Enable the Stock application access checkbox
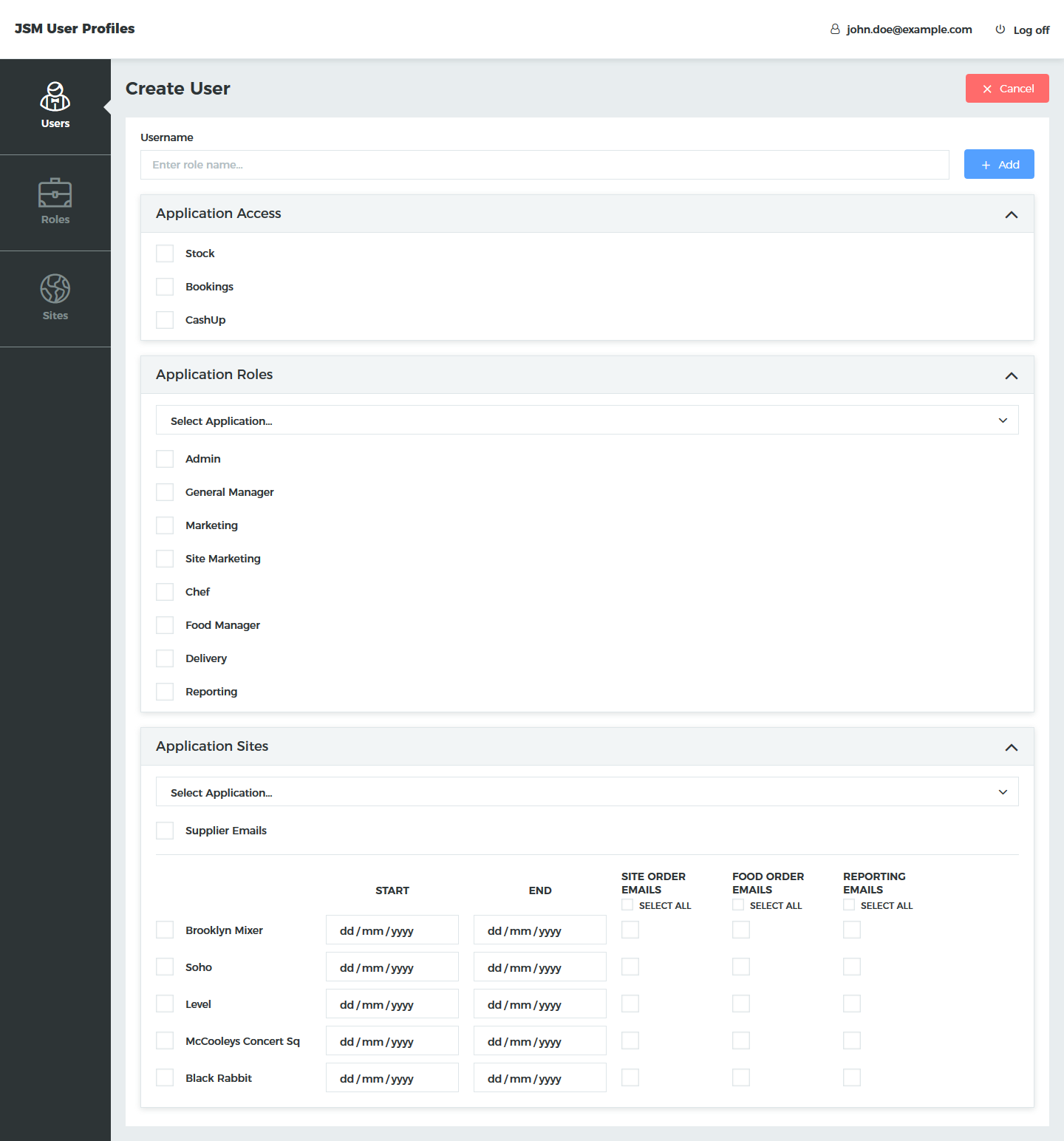The height and width of the screenshot is (1141, 1064). pyautogui.click(x=165, y=253)
